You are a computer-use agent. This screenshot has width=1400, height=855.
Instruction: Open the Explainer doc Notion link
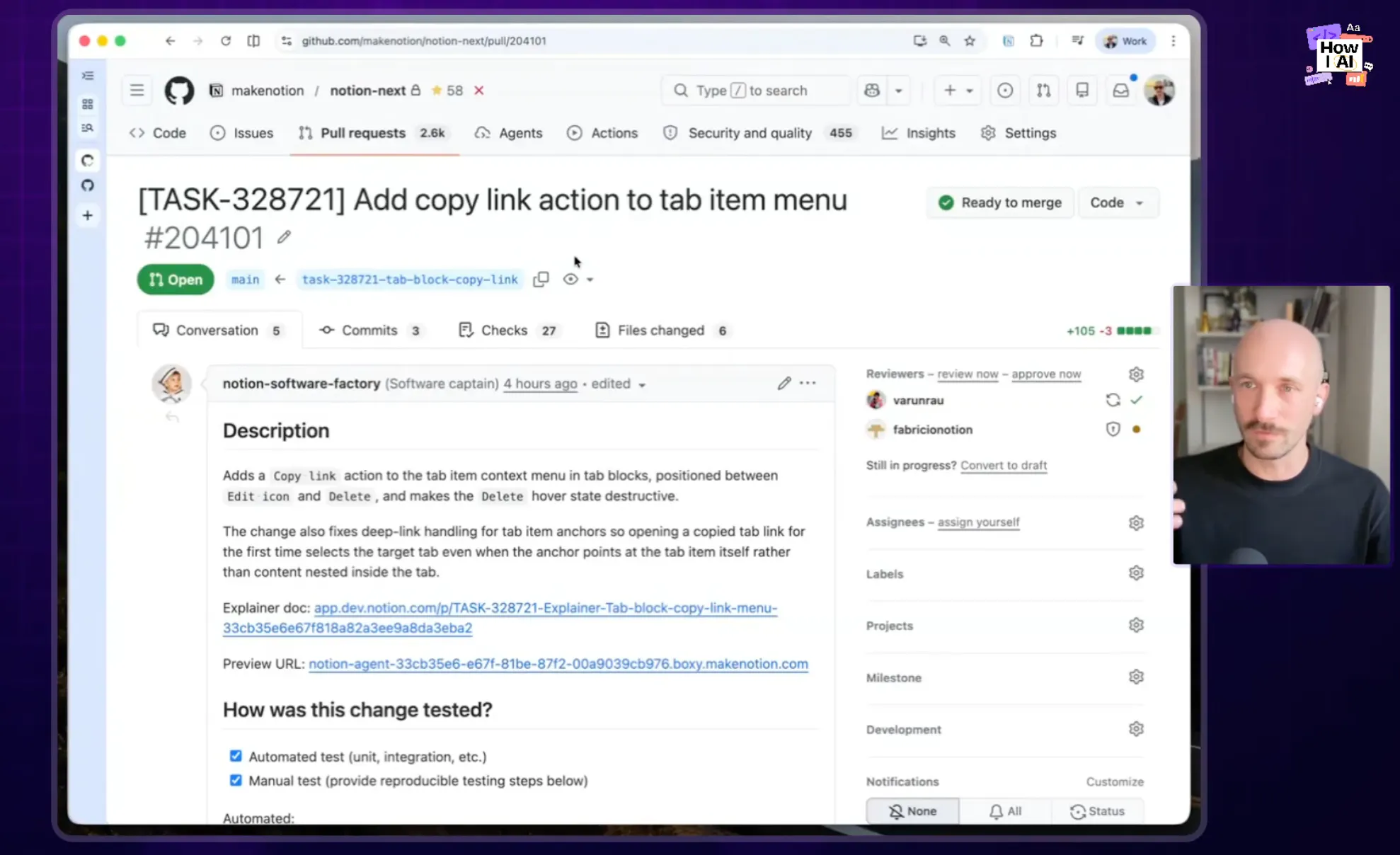click(500, 618)
